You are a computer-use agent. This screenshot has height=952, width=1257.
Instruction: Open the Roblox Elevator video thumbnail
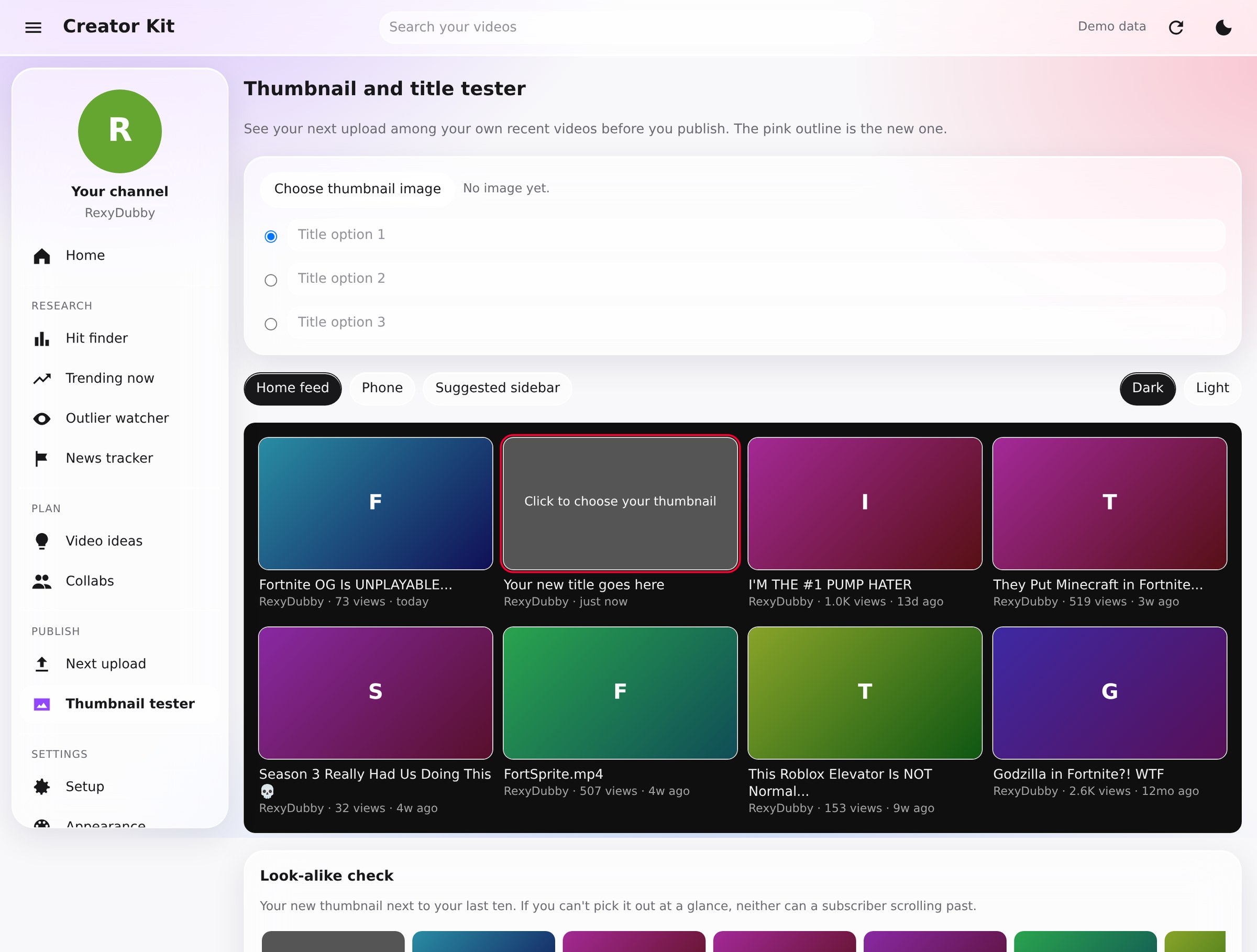tap(864, 692)
